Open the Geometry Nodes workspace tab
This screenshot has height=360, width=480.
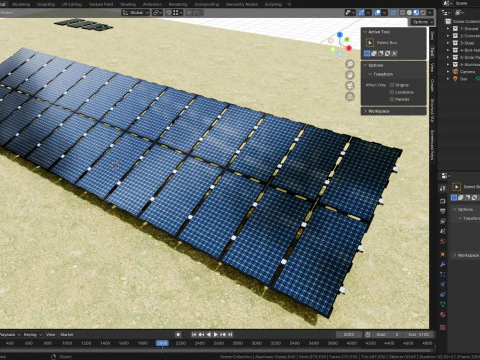tap(242, 4)
